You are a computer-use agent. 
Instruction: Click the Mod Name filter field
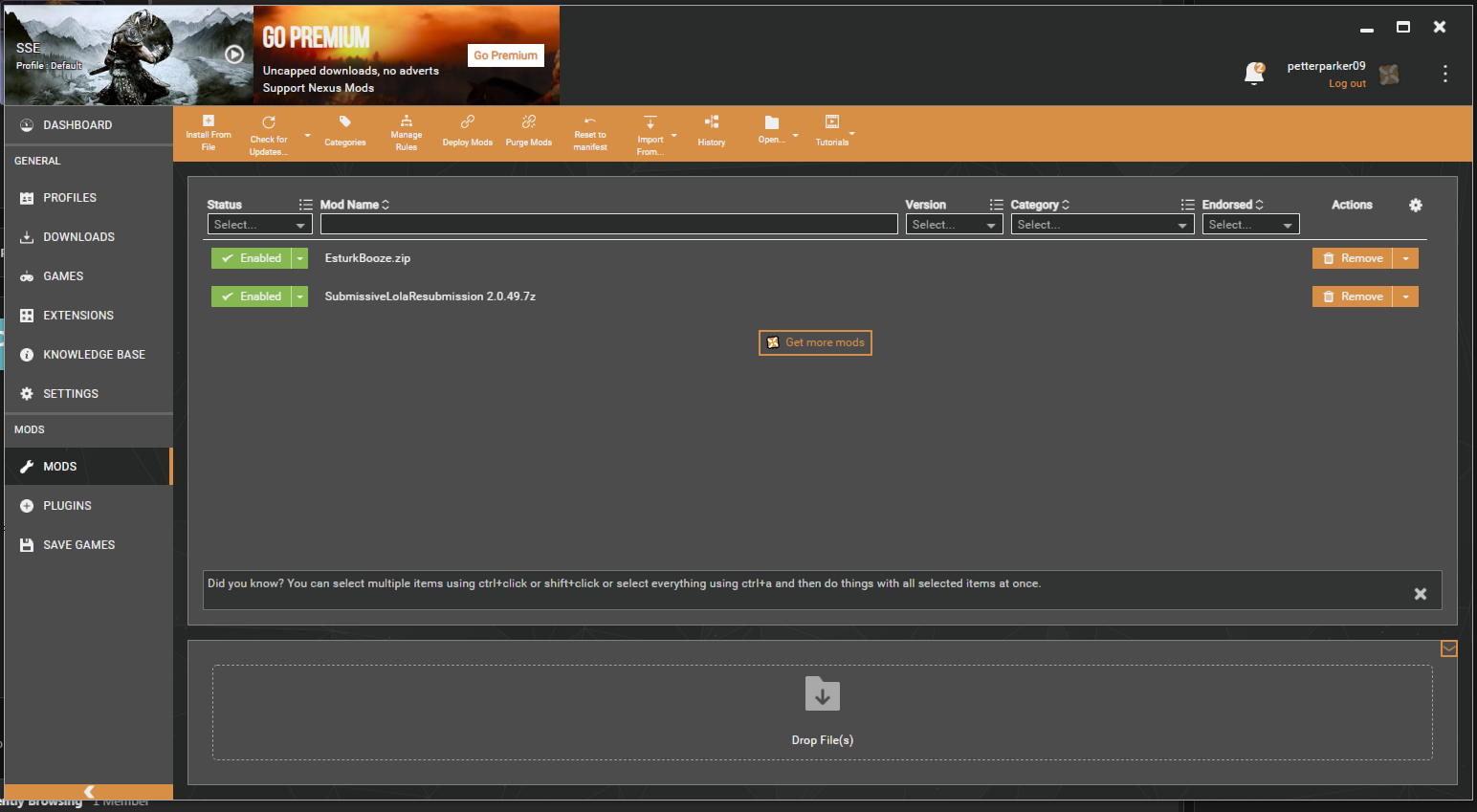(x=609, y=225)
